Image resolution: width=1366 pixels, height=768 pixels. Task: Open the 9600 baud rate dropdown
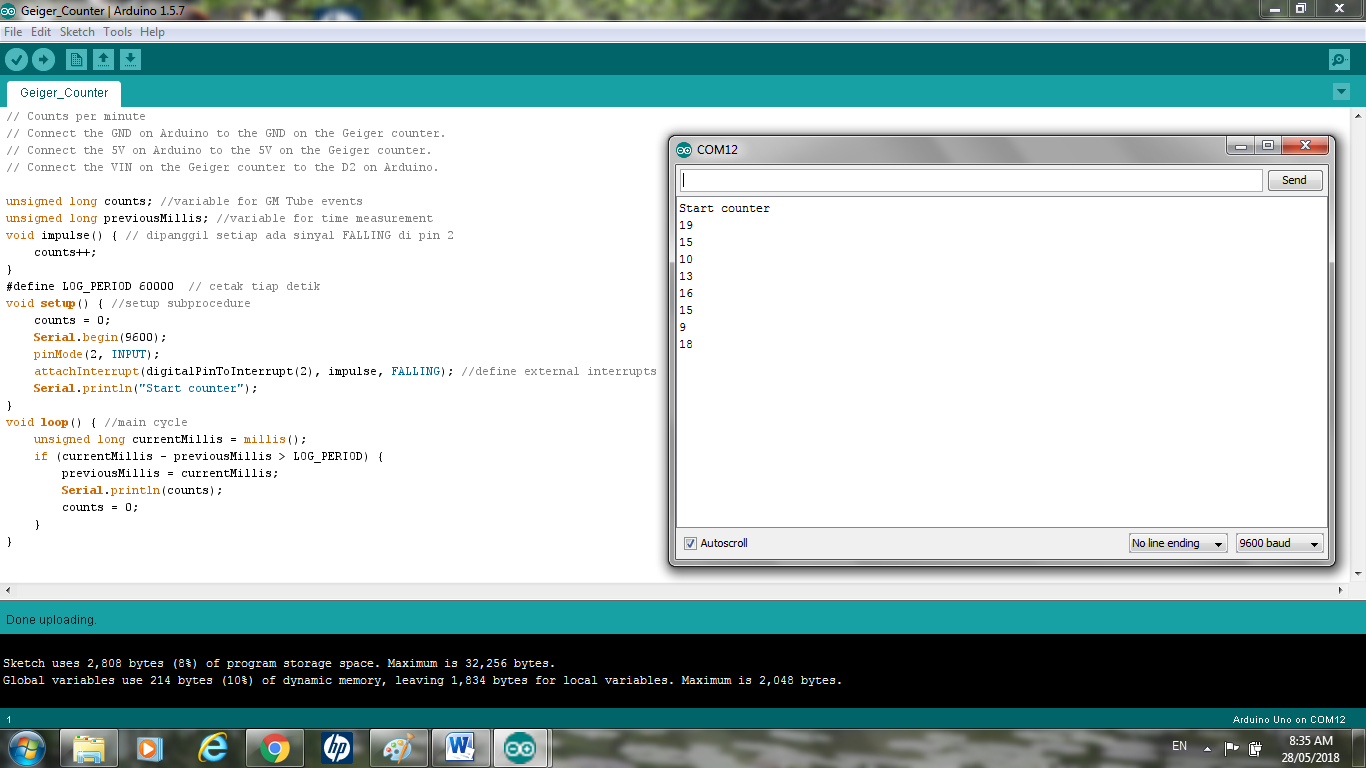1279,543
